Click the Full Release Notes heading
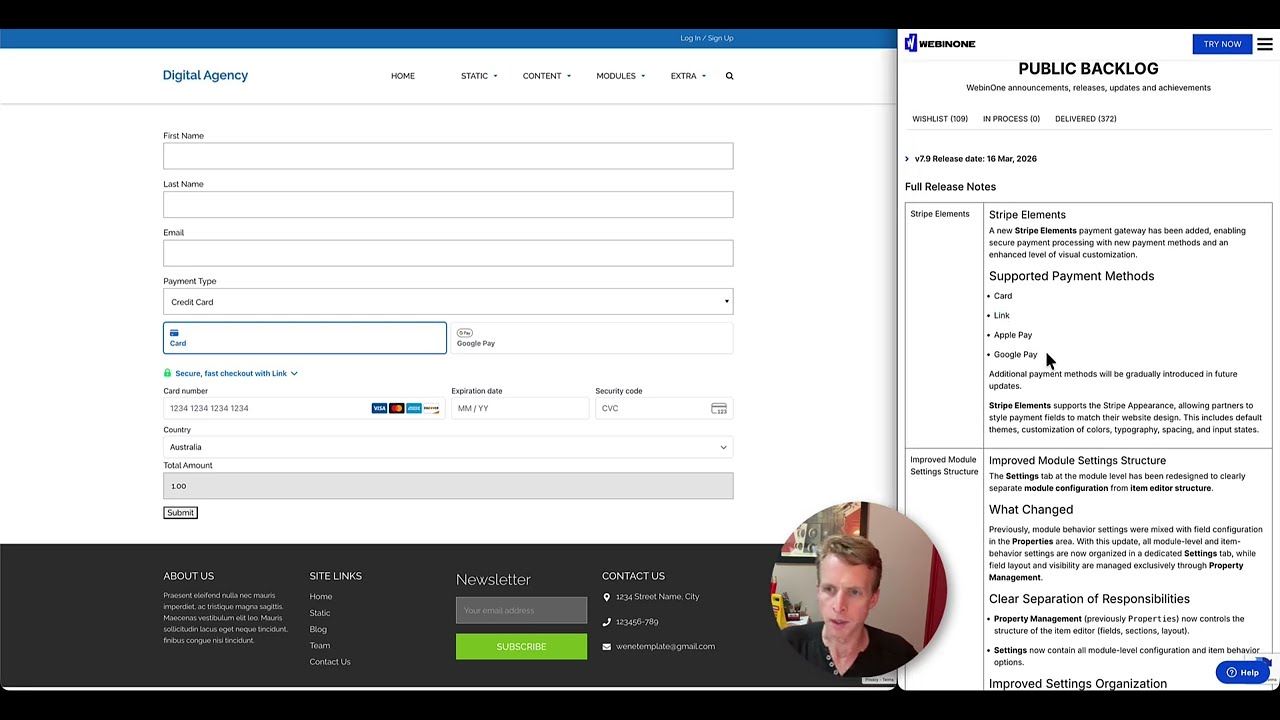The height and width of the screenshot is (720, 1280). coord(950,187)
